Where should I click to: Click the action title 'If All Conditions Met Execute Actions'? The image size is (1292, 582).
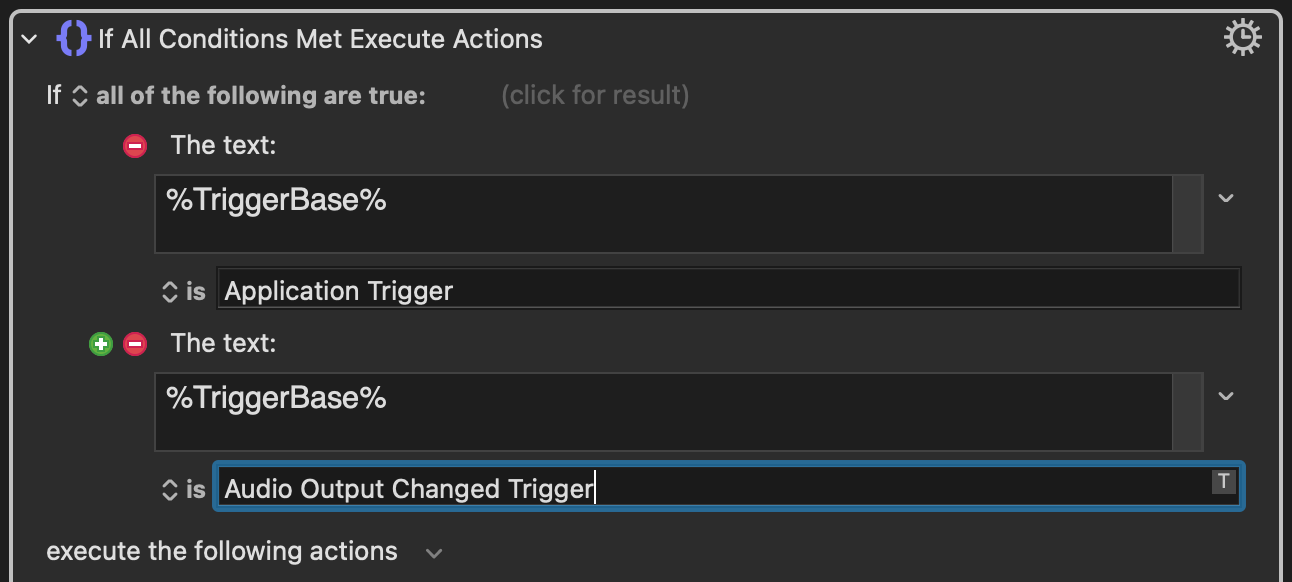[320, 40]
